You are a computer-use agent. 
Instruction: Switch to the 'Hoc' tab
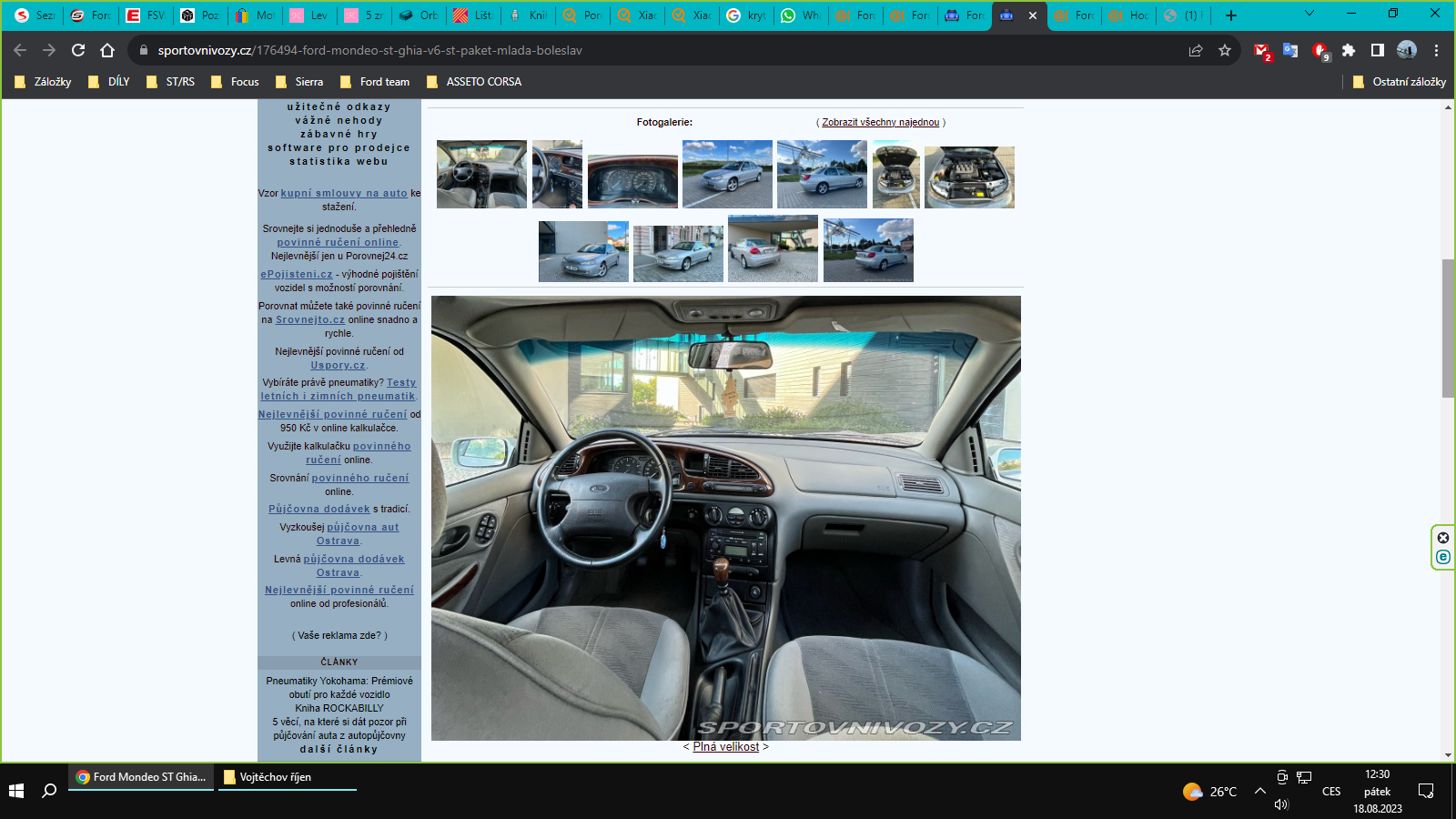click(1127, 15)
